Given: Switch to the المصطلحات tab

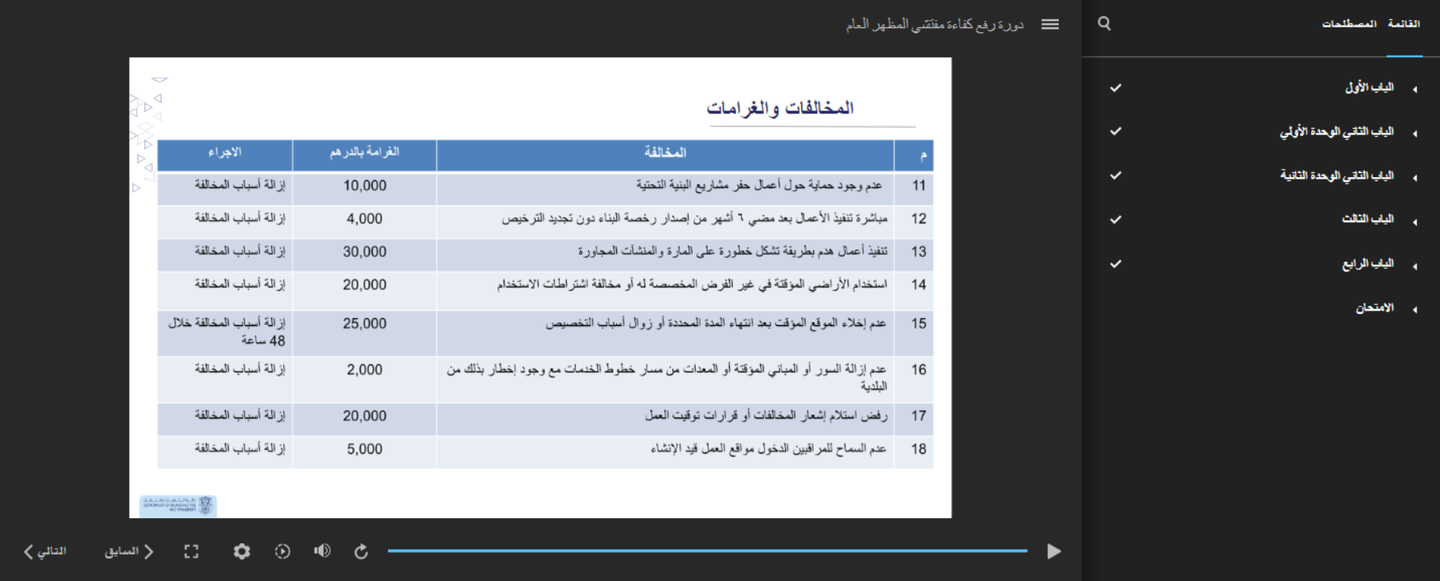Looking at the screenshot, I should point(1349,23).
